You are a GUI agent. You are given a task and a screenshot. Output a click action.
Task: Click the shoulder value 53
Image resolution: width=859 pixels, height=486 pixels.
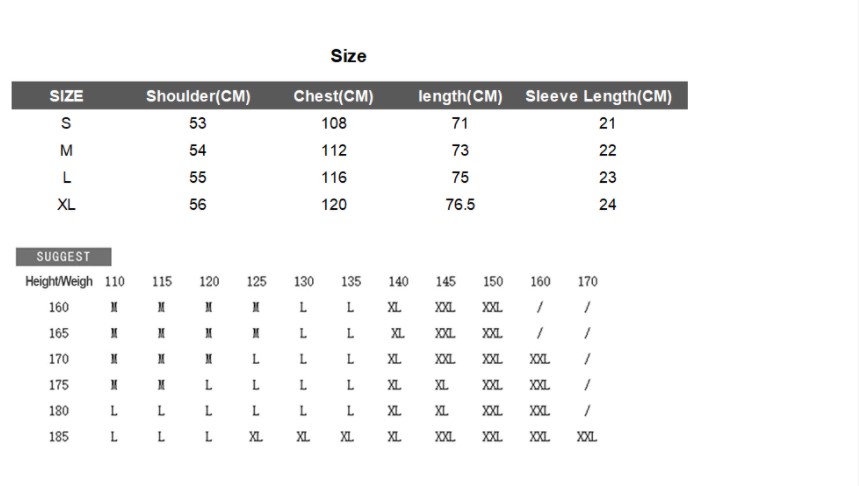pyautogui.click(x=198, y=124)
